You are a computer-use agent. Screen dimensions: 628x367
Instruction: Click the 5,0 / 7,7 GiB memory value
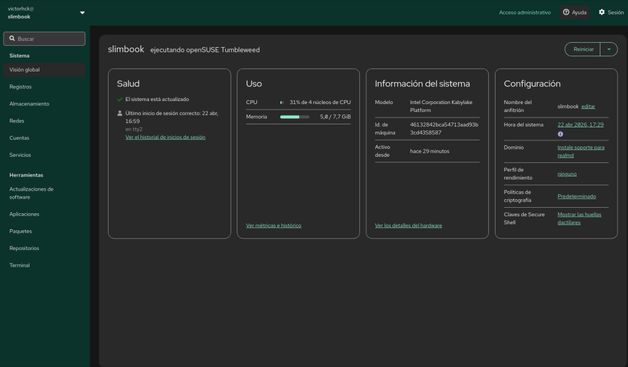335,117
